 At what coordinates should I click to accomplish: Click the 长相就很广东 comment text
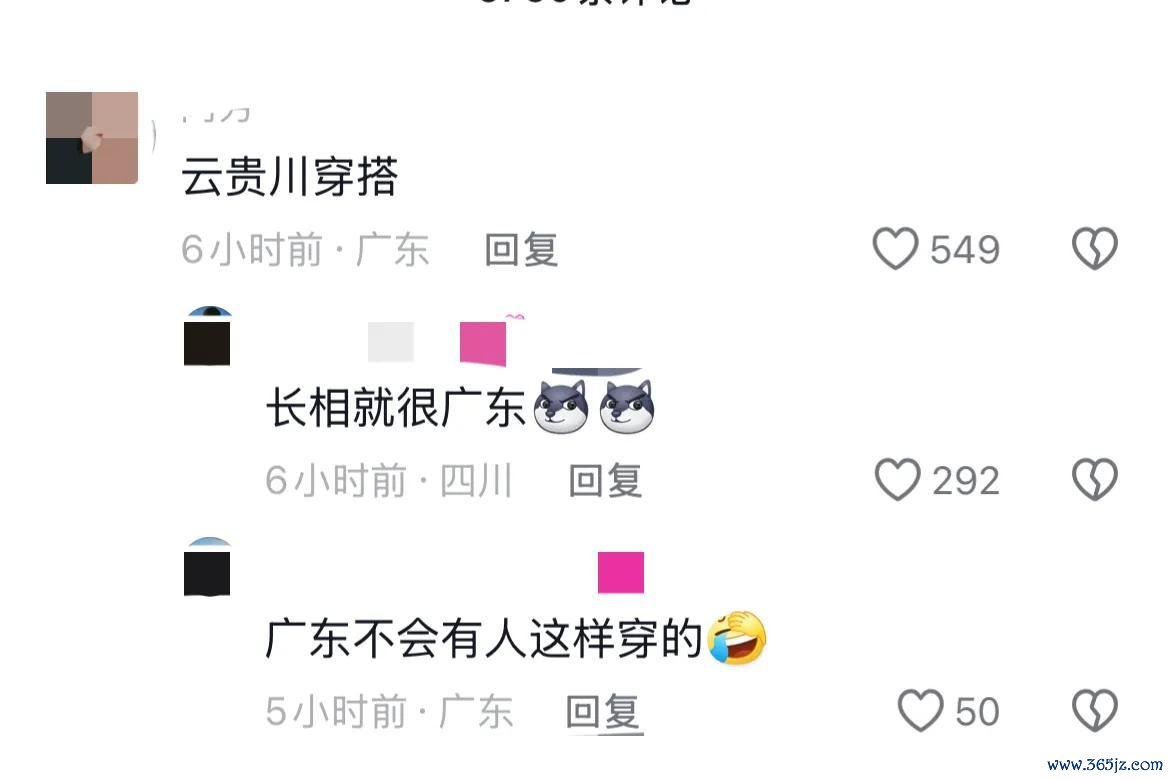click(x=395, y=408)
